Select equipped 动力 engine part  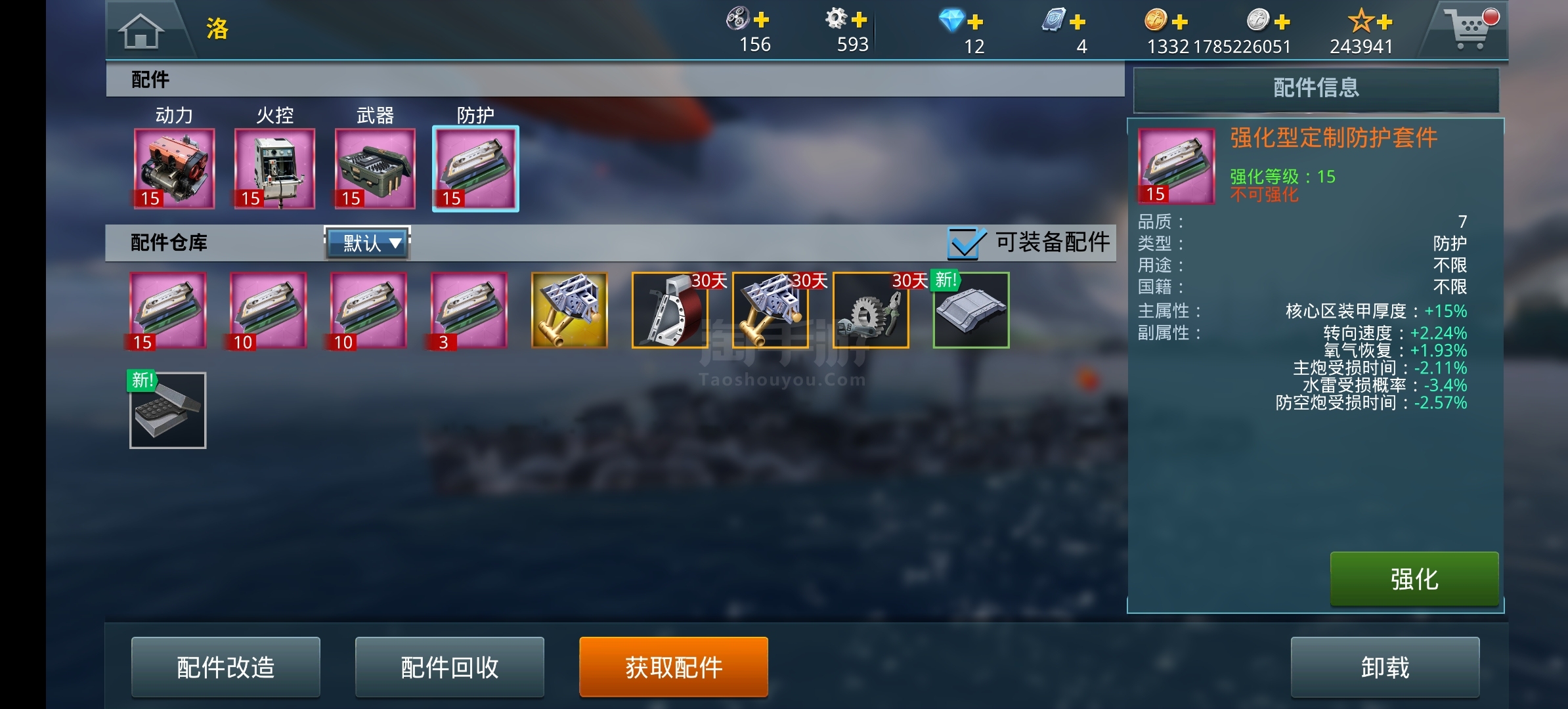click(x=175, y=169)
